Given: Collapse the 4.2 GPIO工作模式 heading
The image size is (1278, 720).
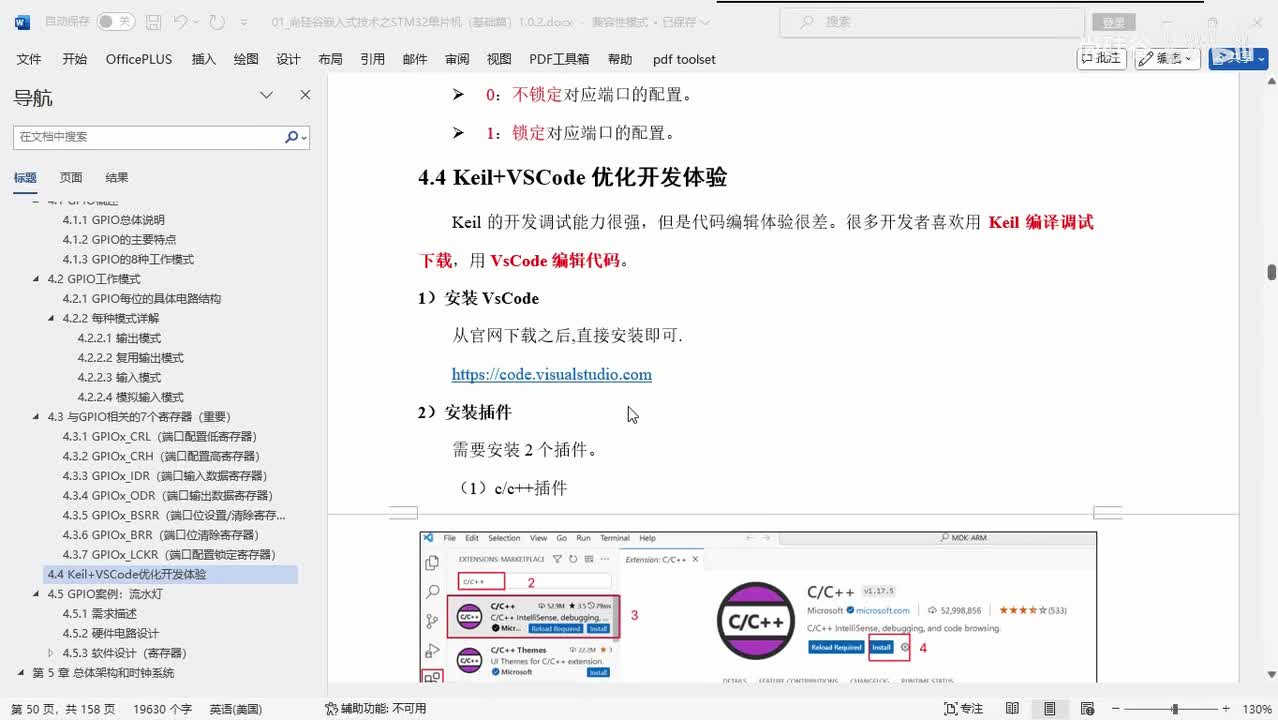Looking at the screenshot, I should [x=37, y=279].
